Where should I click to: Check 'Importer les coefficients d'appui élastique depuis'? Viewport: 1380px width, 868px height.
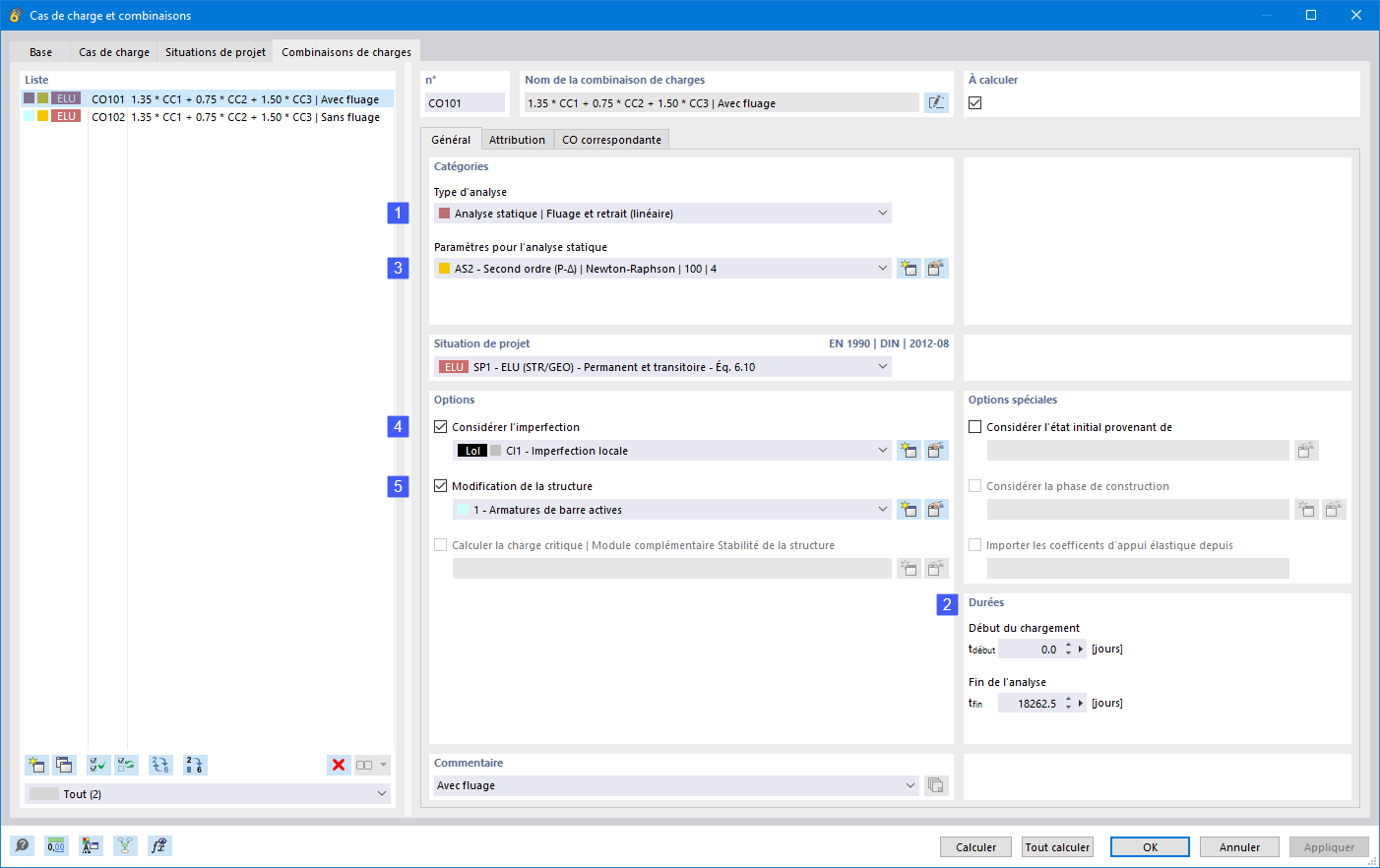(975, 545)
